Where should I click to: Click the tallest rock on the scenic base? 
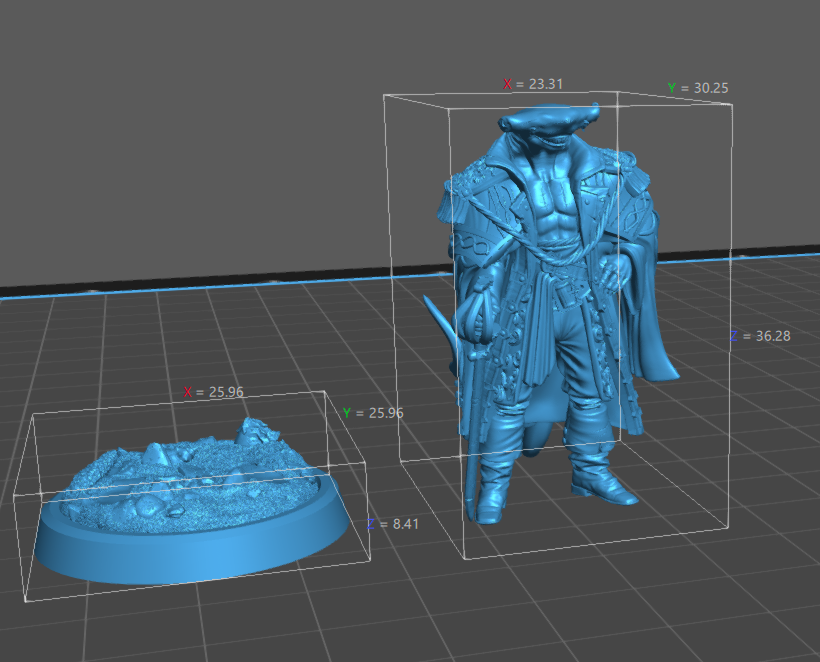[252, 432]
